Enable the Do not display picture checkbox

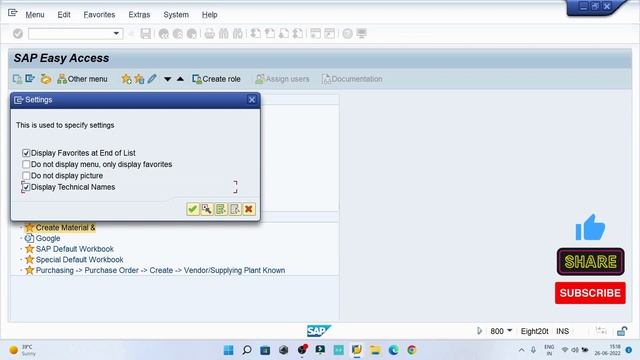click(26, 176)
